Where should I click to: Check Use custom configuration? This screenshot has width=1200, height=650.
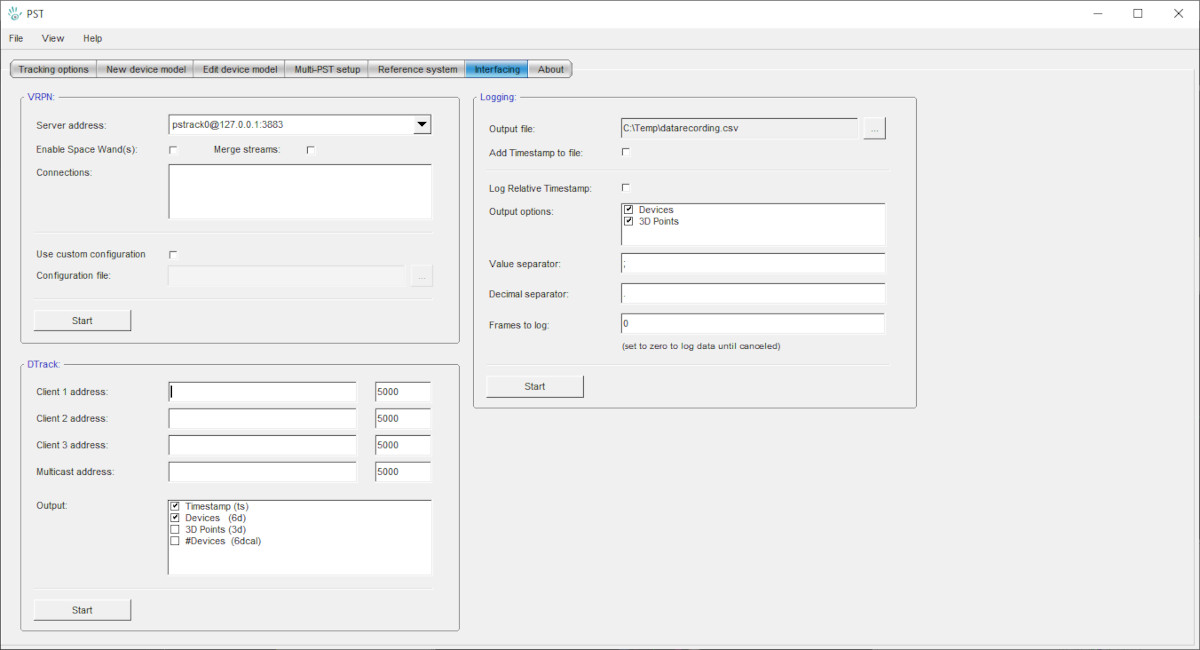coord(173,254)
